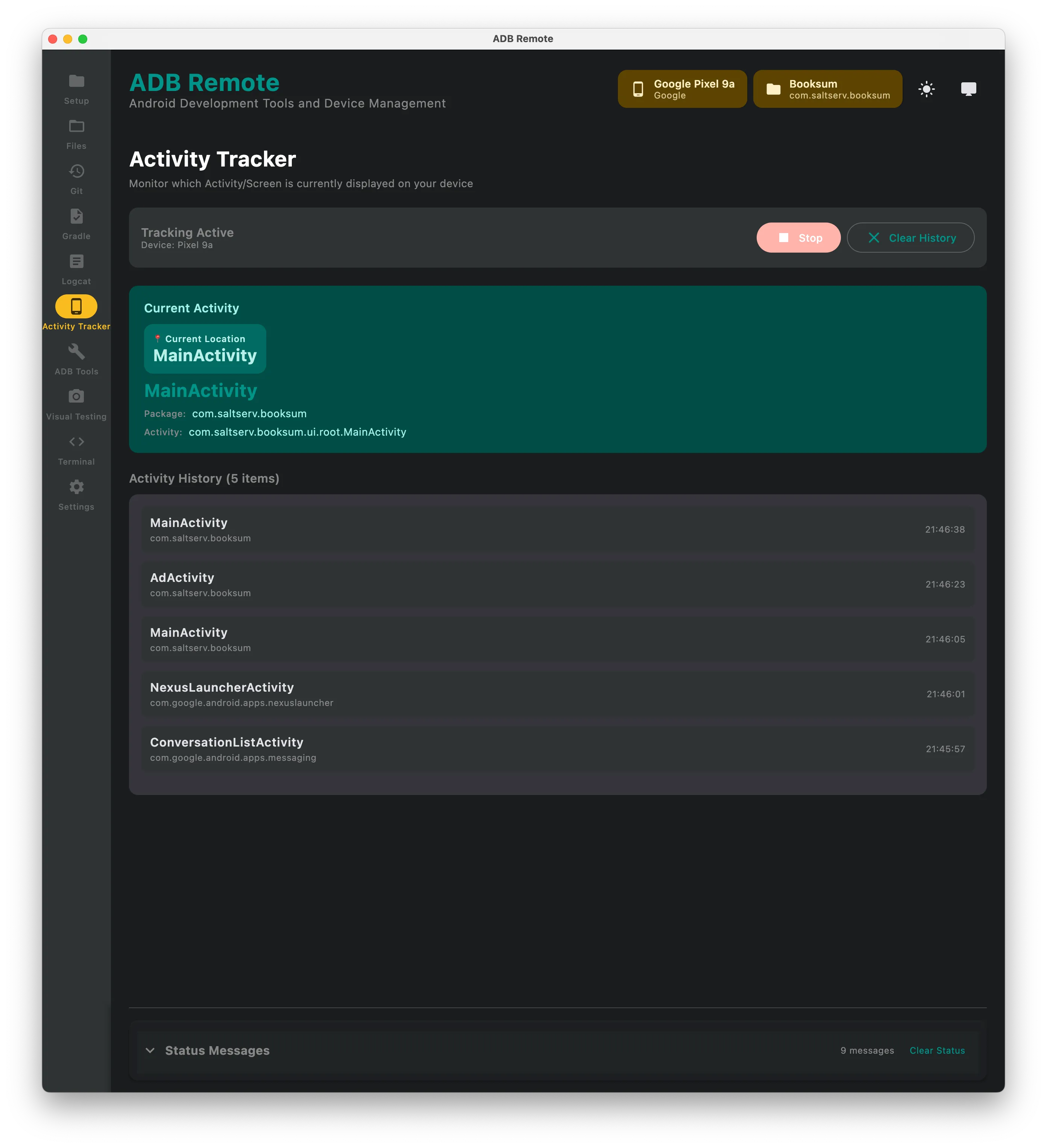Screen dimensions: 1047x1148
Task: Select the AdActivity history entry
Action: [557, 584]
